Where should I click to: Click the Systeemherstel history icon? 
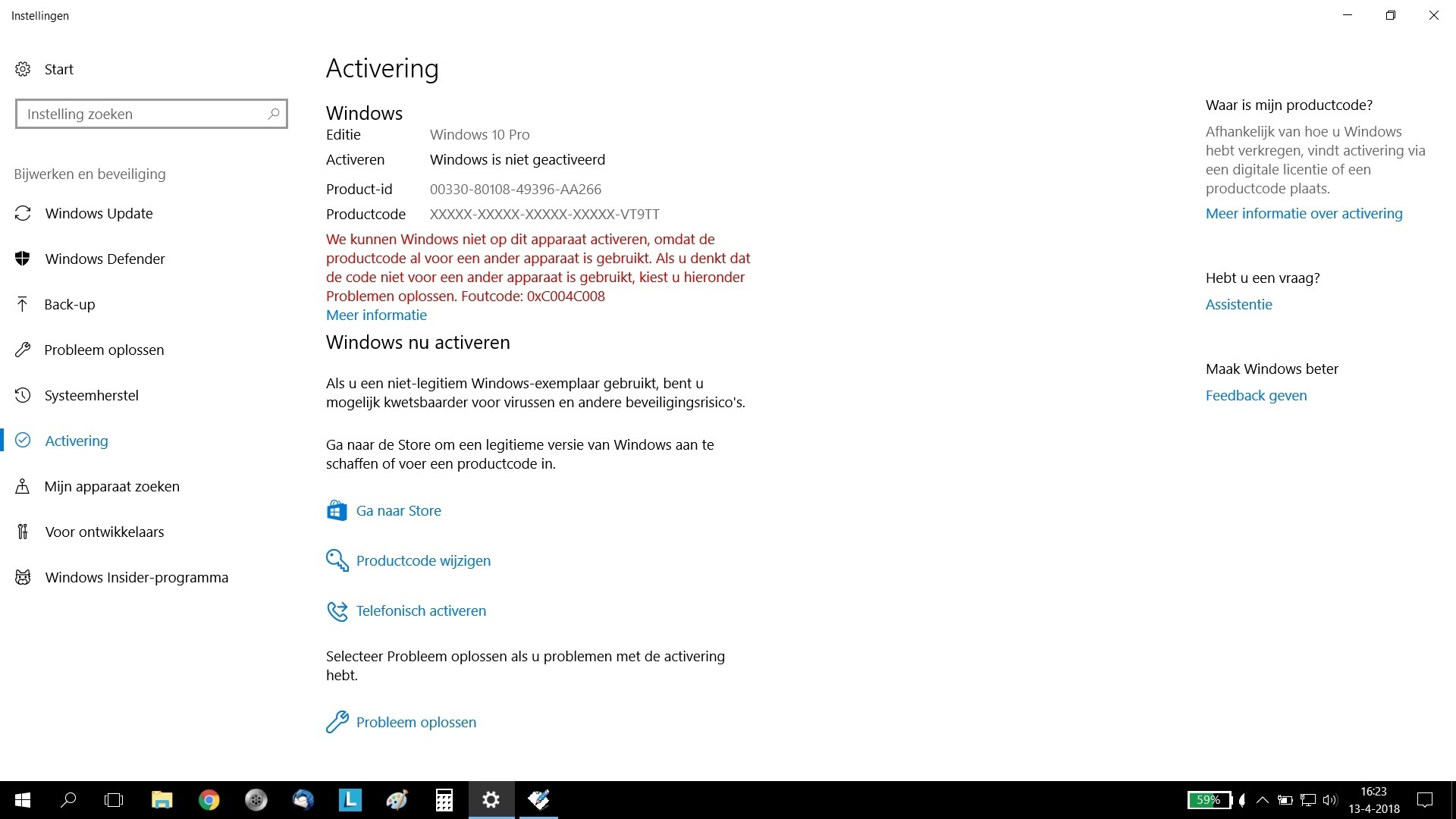(23, 395)
